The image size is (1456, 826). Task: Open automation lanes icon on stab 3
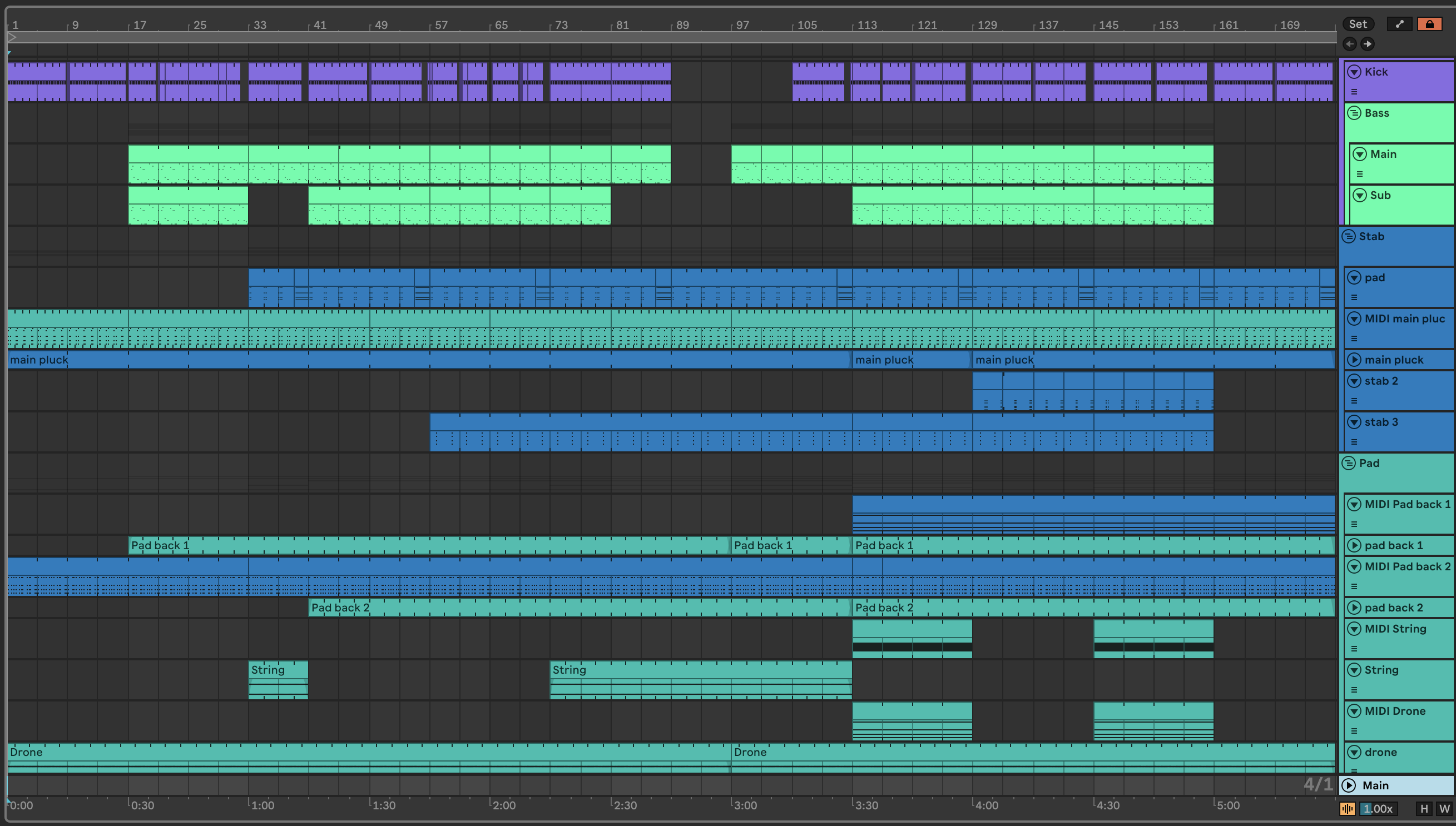pyautogui.click(x=1354, y=442)
